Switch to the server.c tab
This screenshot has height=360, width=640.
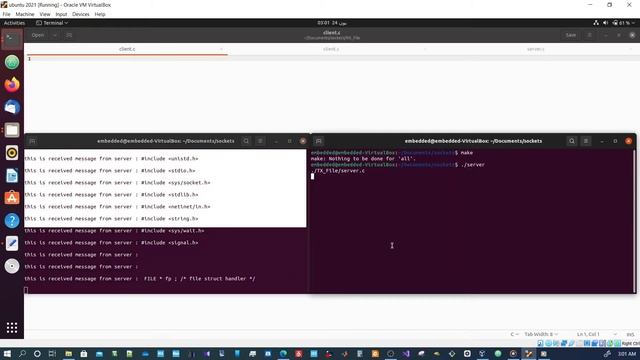pos(535,49)
